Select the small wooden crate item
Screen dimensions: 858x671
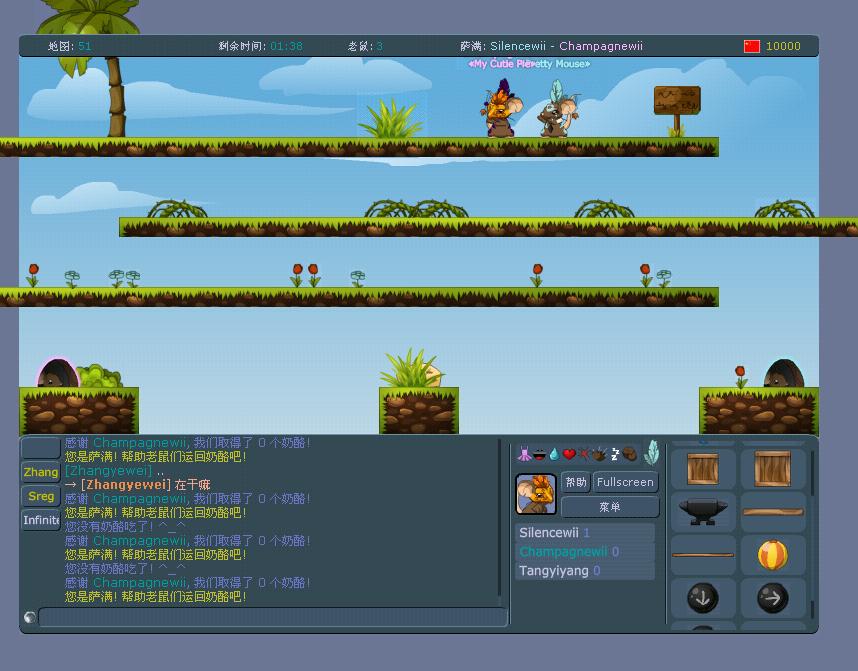pos(703,469)
